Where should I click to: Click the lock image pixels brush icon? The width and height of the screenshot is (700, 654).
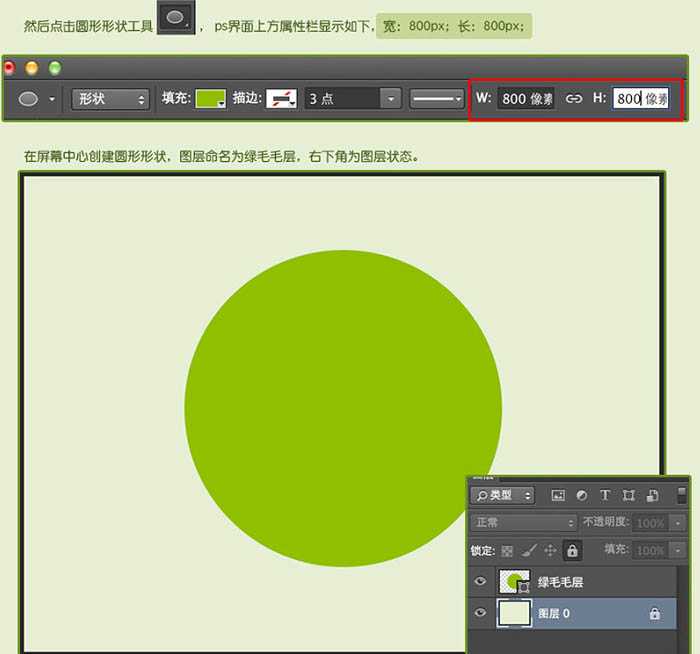tap(529, 550)
